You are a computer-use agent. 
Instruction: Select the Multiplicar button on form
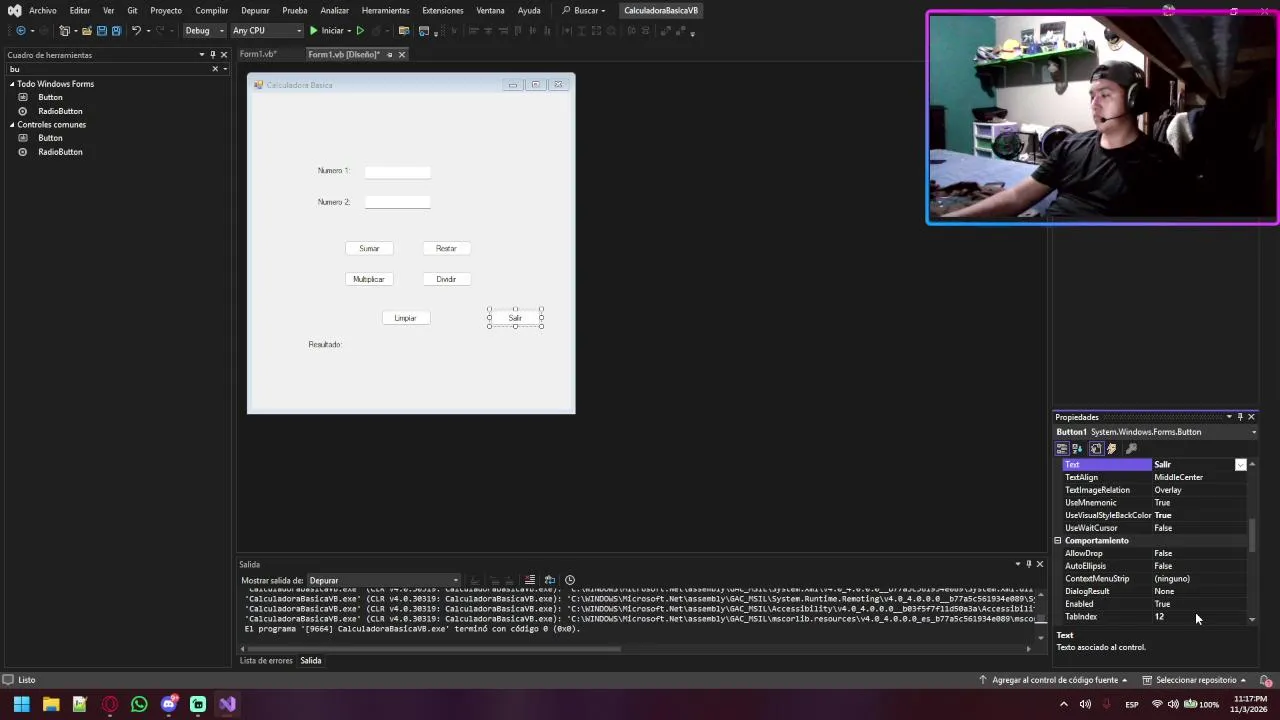pyautogui.click(x=369, y=279)
